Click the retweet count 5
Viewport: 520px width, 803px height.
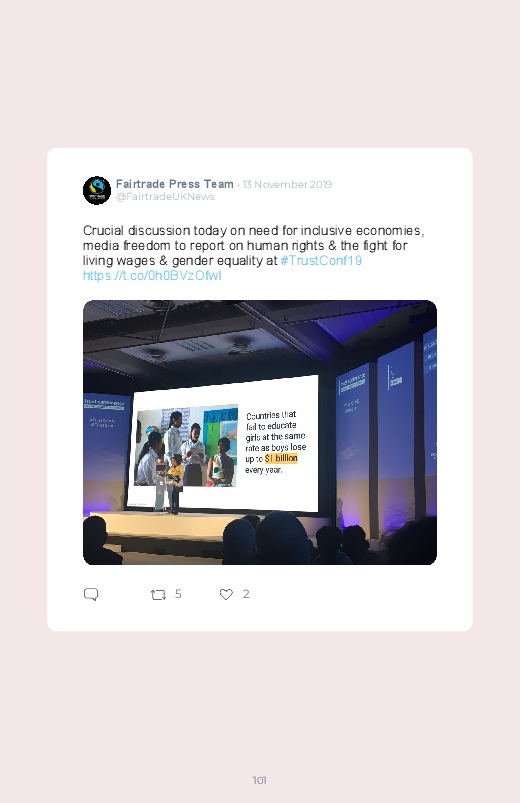point(178,594)
